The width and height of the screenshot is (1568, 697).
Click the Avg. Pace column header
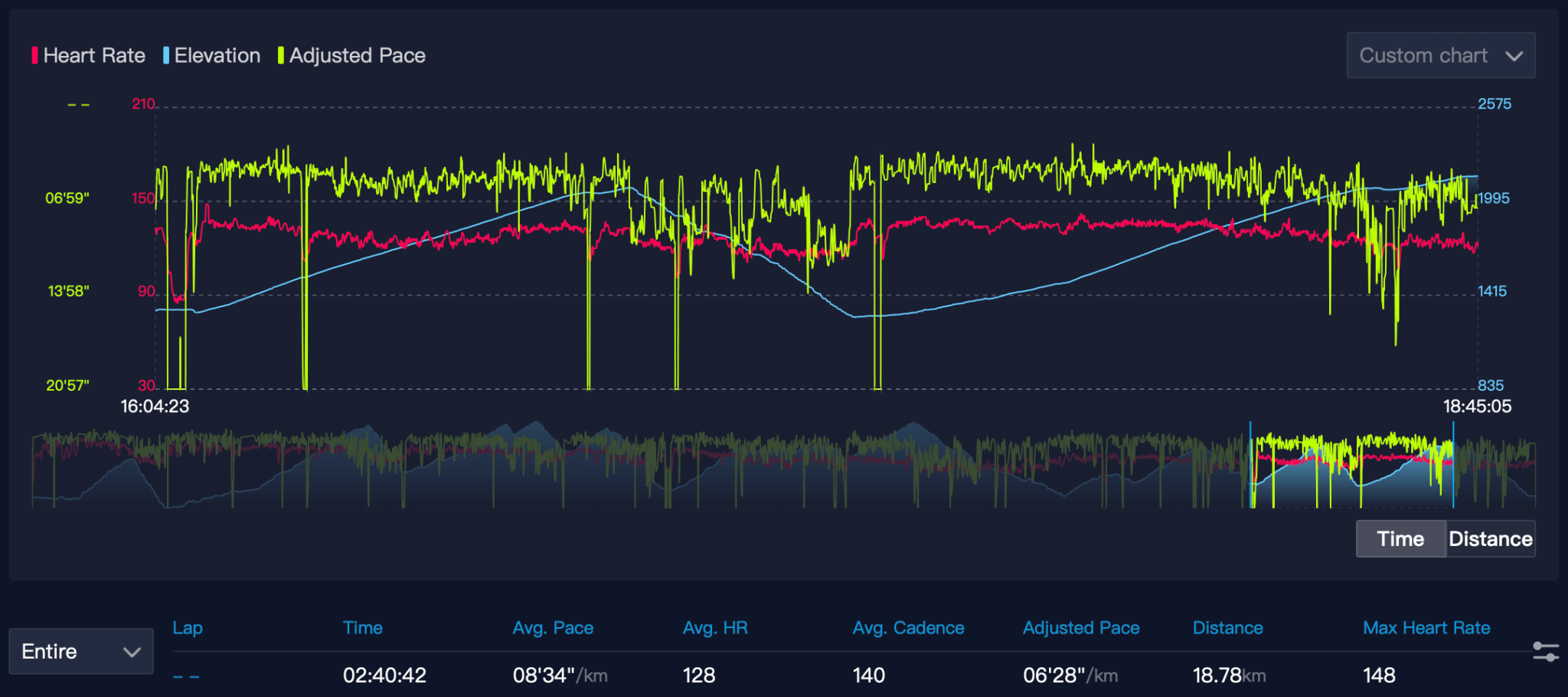coord(553,628)
